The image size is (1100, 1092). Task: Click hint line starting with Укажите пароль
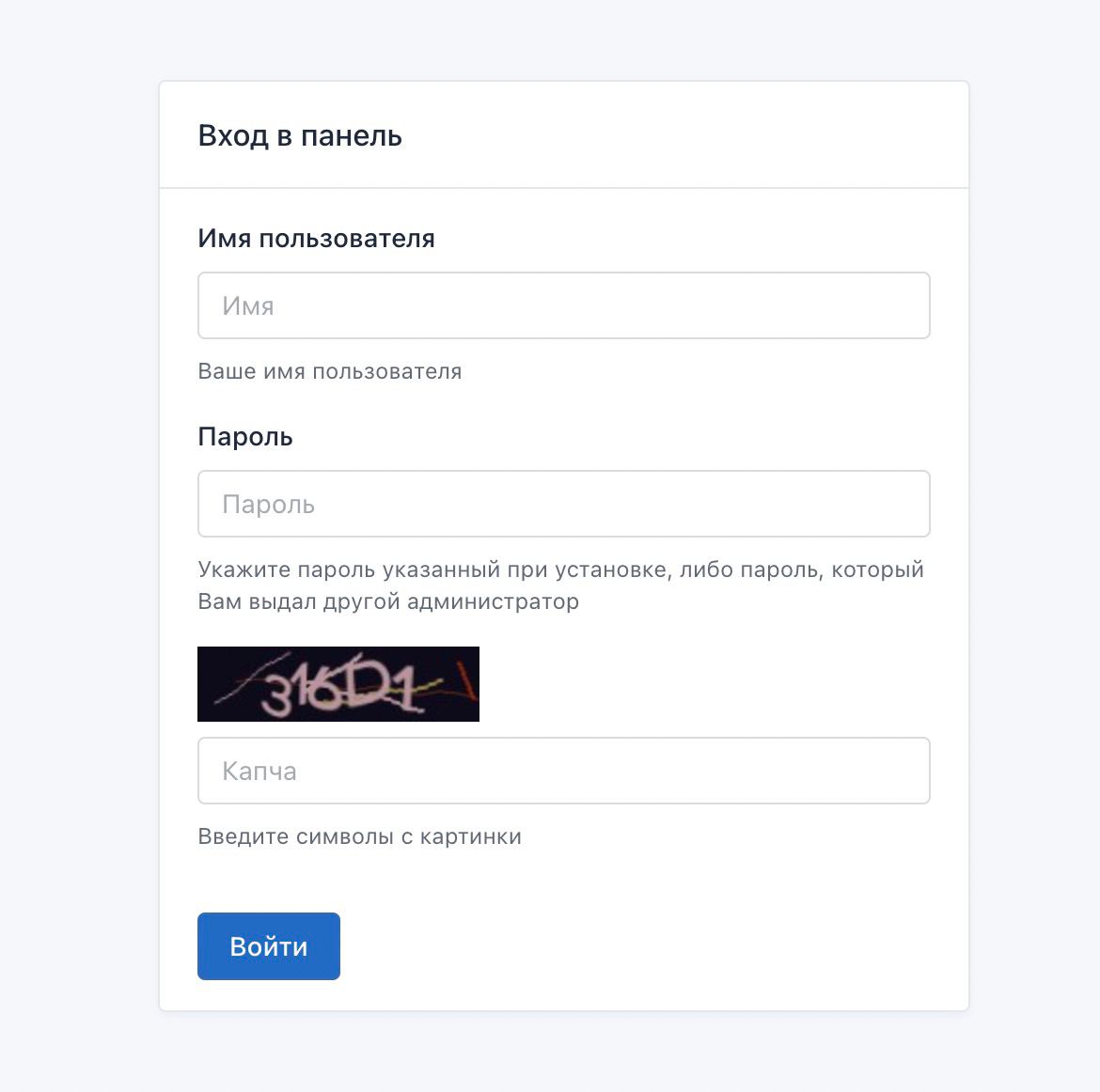pyautogui.click(x=560, y=569)
